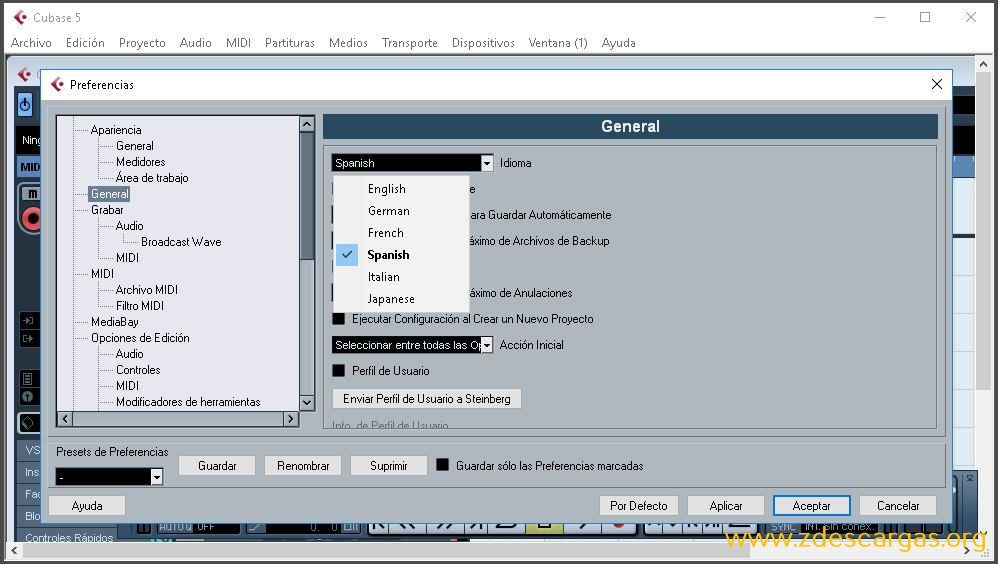Screen dimensions: 998x564
Task: Enable the 'Perfil de Usuario' checkbox
Action: [339, 370]
